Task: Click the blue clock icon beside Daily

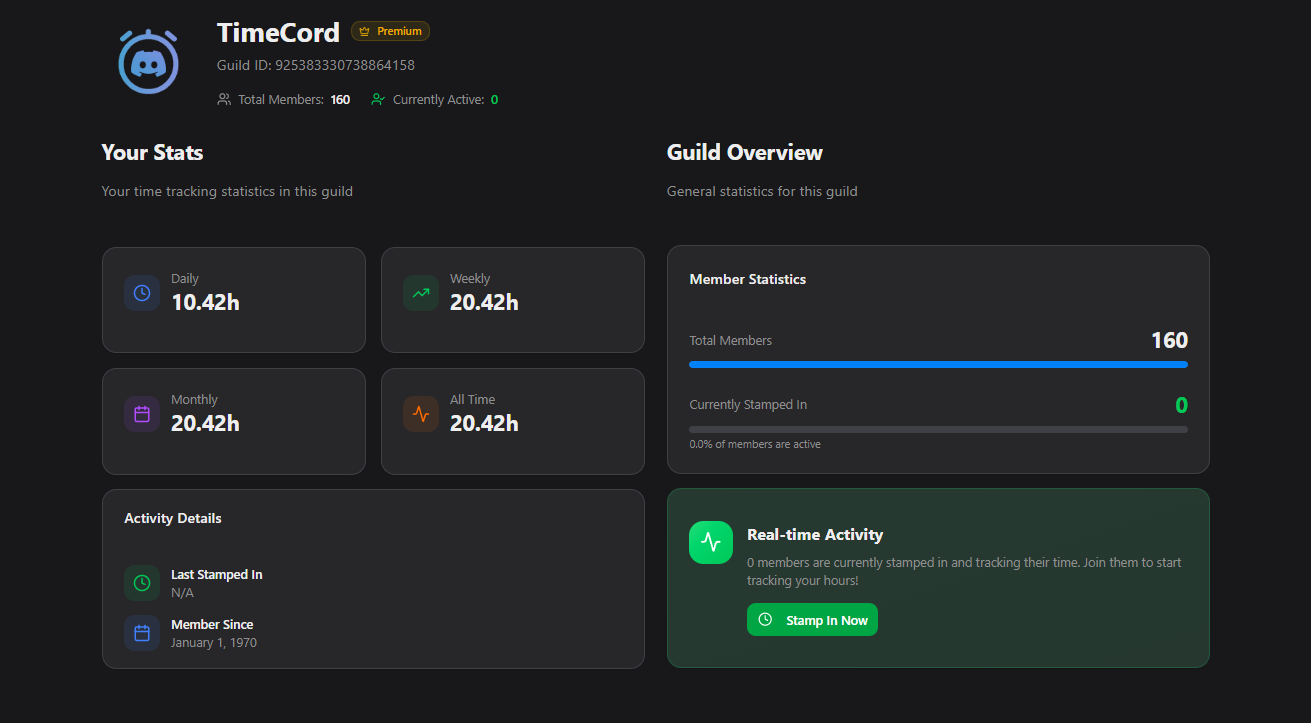Action: pyautogui.click(x=142, y=293)
